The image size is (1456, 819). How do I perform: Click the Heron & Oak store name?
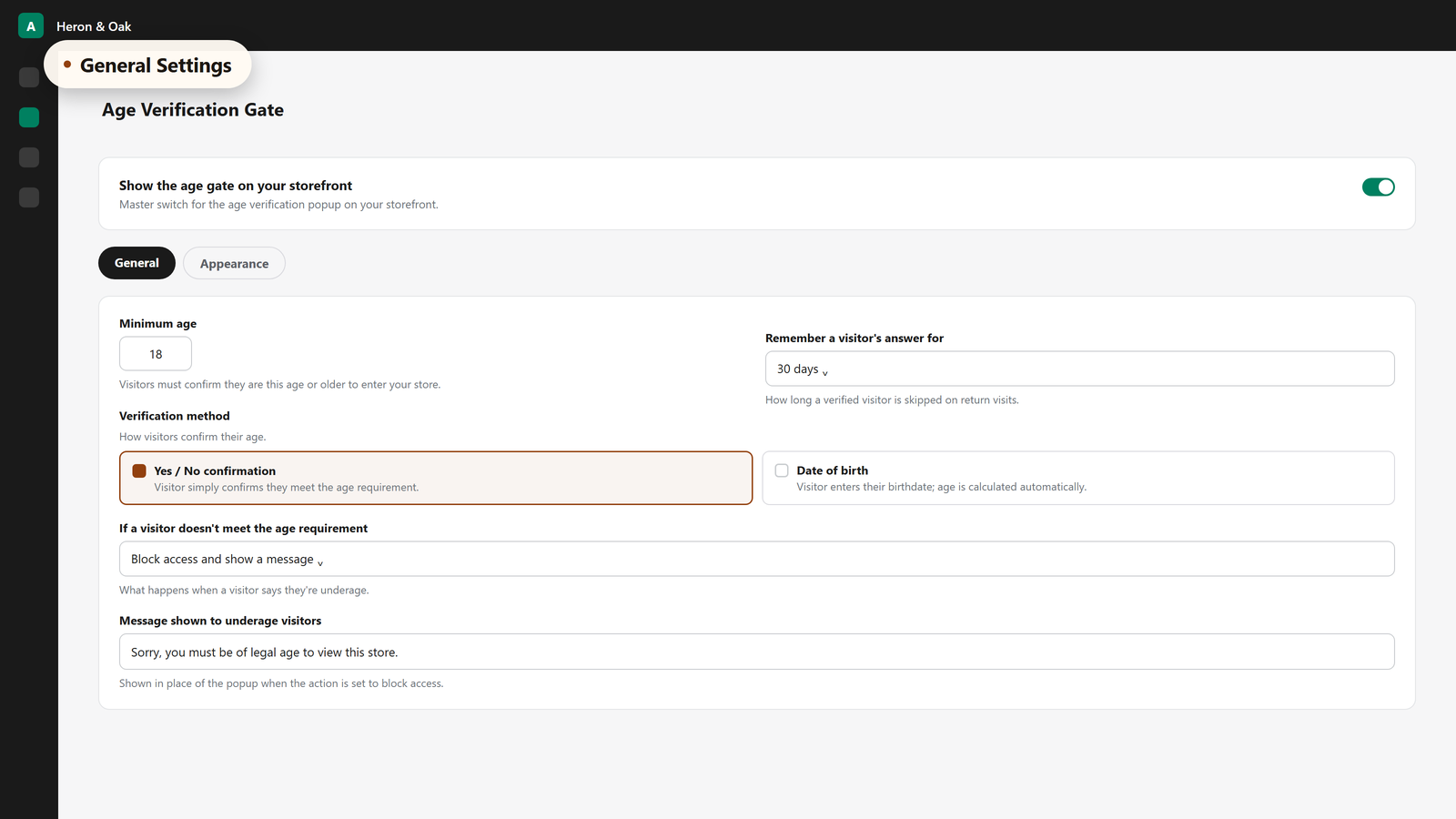pos(94,26)
